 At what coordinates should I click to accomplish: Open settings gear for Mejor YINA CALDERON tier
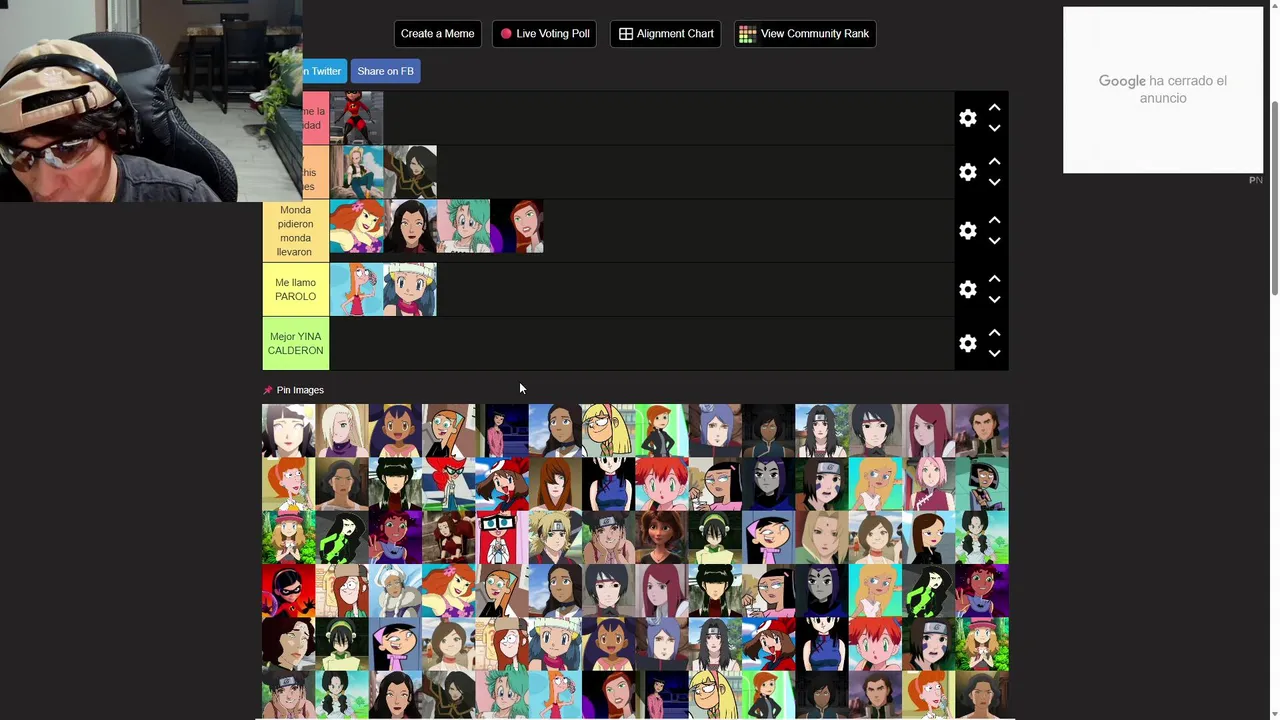click(967, 343)
